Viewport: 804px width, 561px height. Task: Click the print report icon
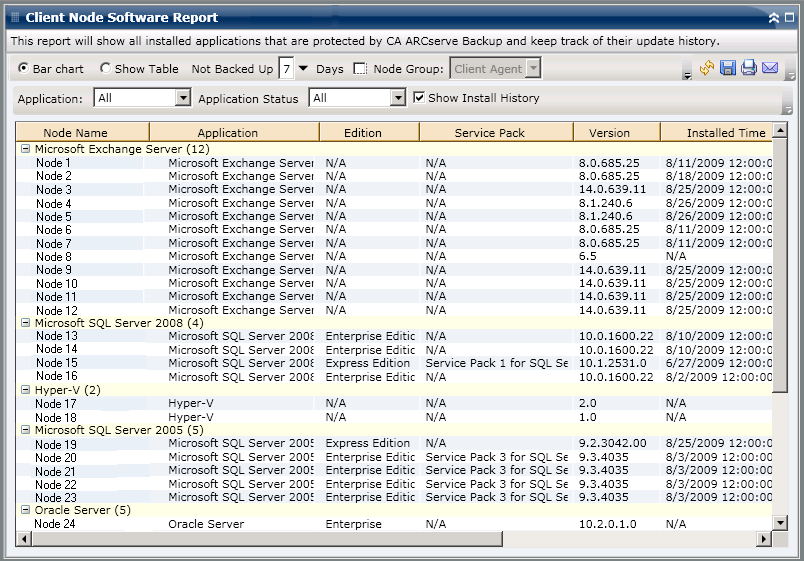coord(749,69)
